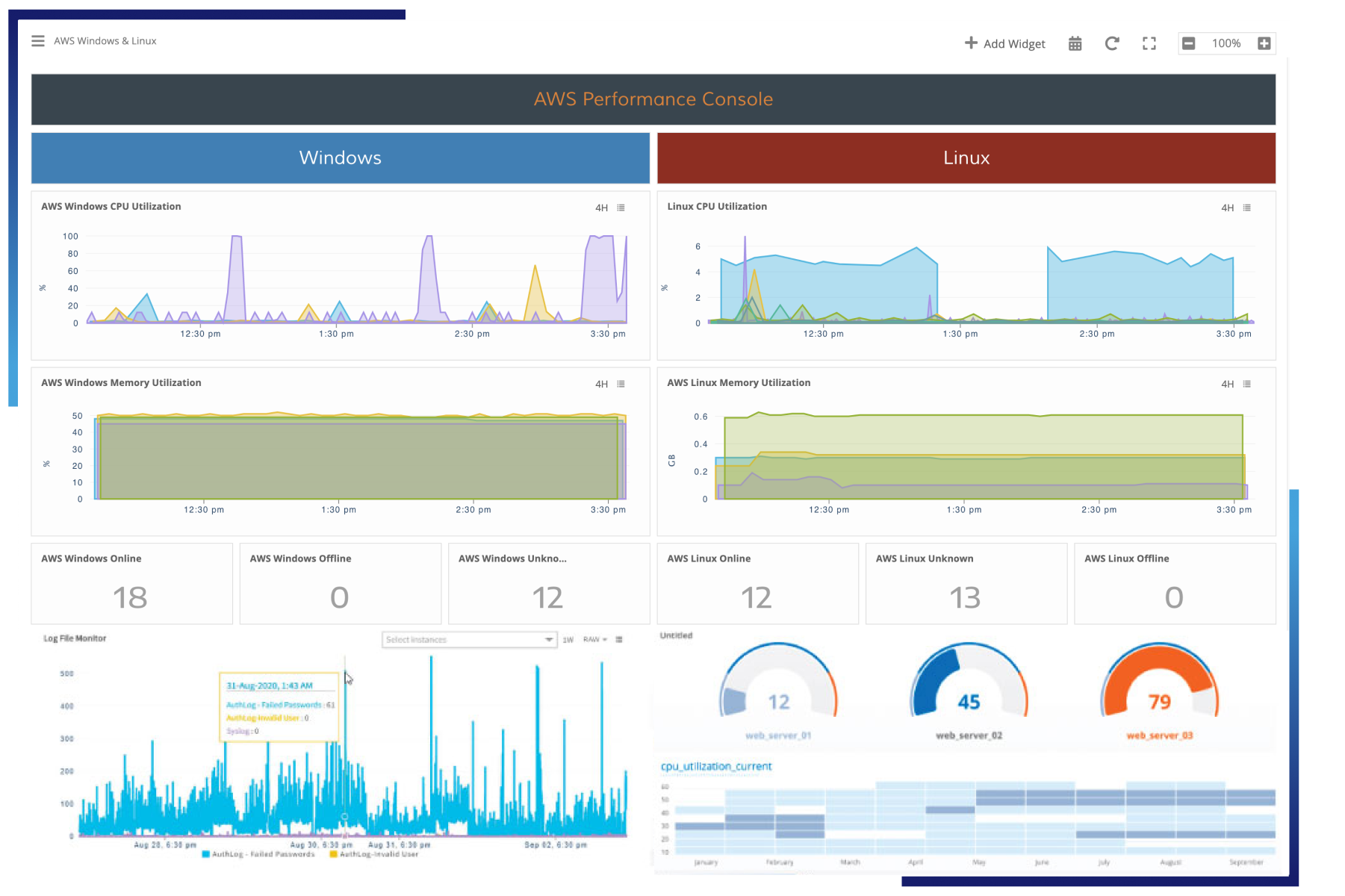Refresh the dashboard with the reload icon
1345x896 pixels.
point(1111,43)
